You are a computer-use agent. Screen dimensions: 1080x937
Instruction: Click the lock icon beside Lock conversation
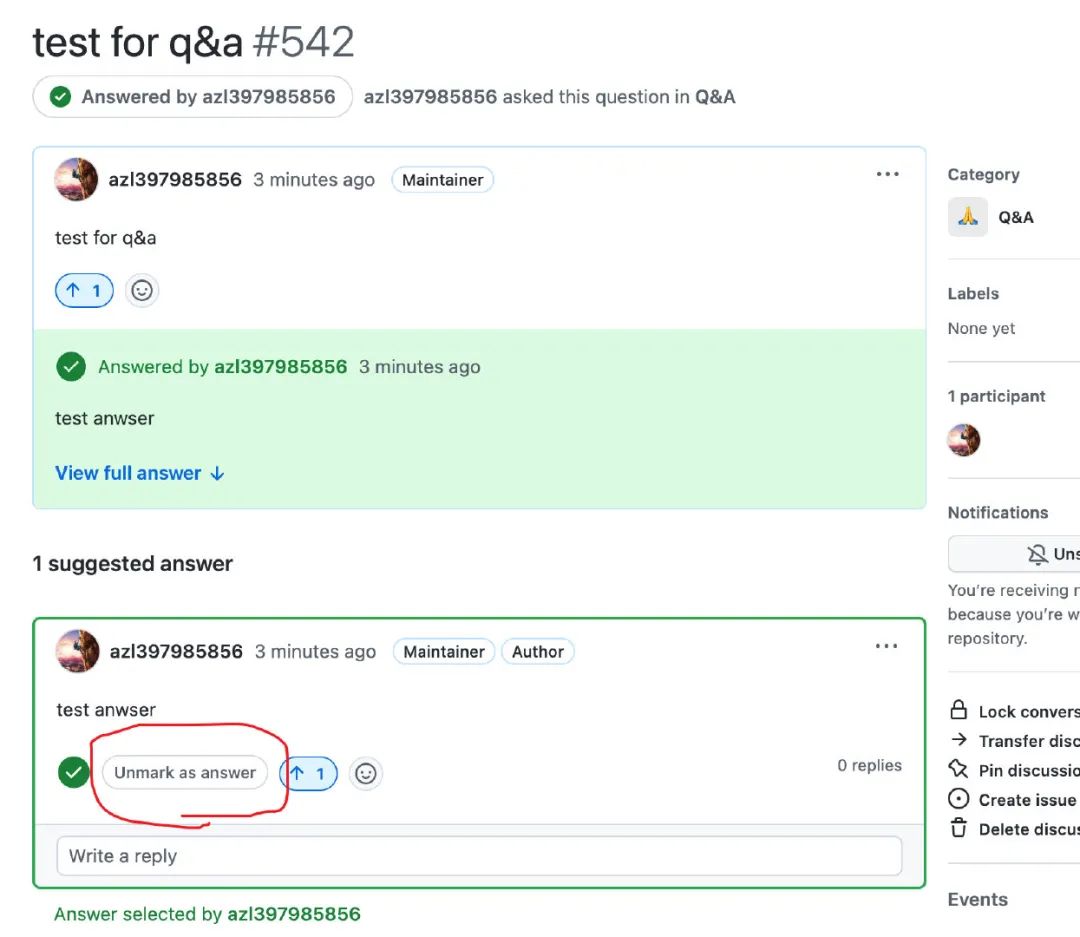(x=959, y=710)
